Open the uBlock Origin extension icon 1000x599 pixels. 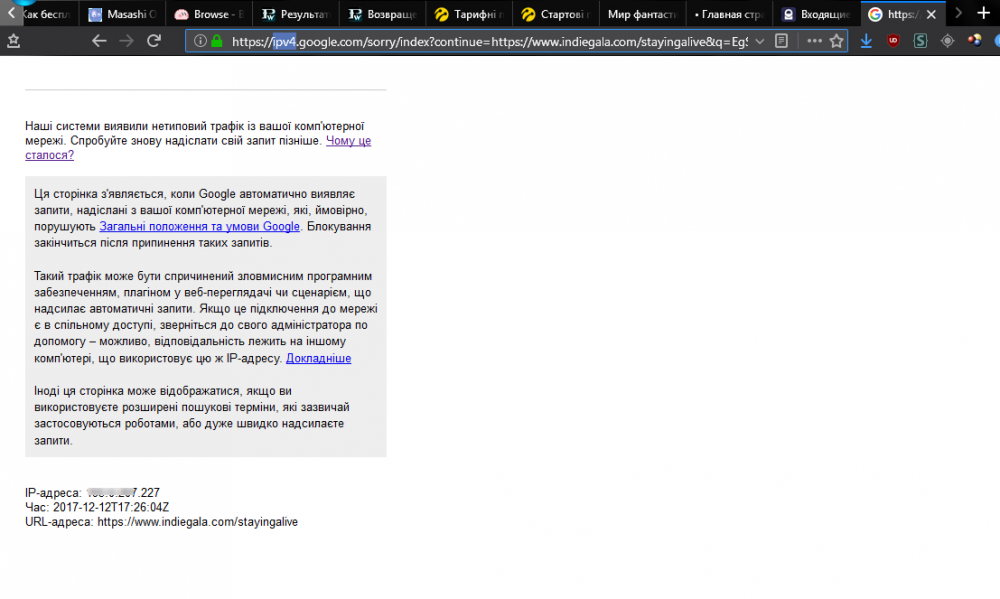coord(893,41)
